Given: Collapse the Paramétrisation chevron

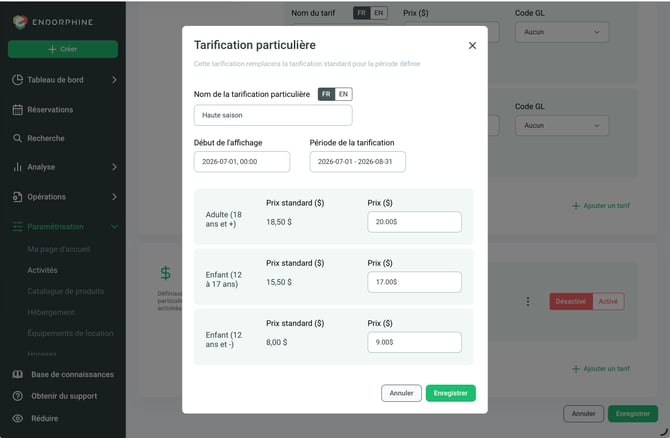Looking at the screenshot, I should coord(114,227).
